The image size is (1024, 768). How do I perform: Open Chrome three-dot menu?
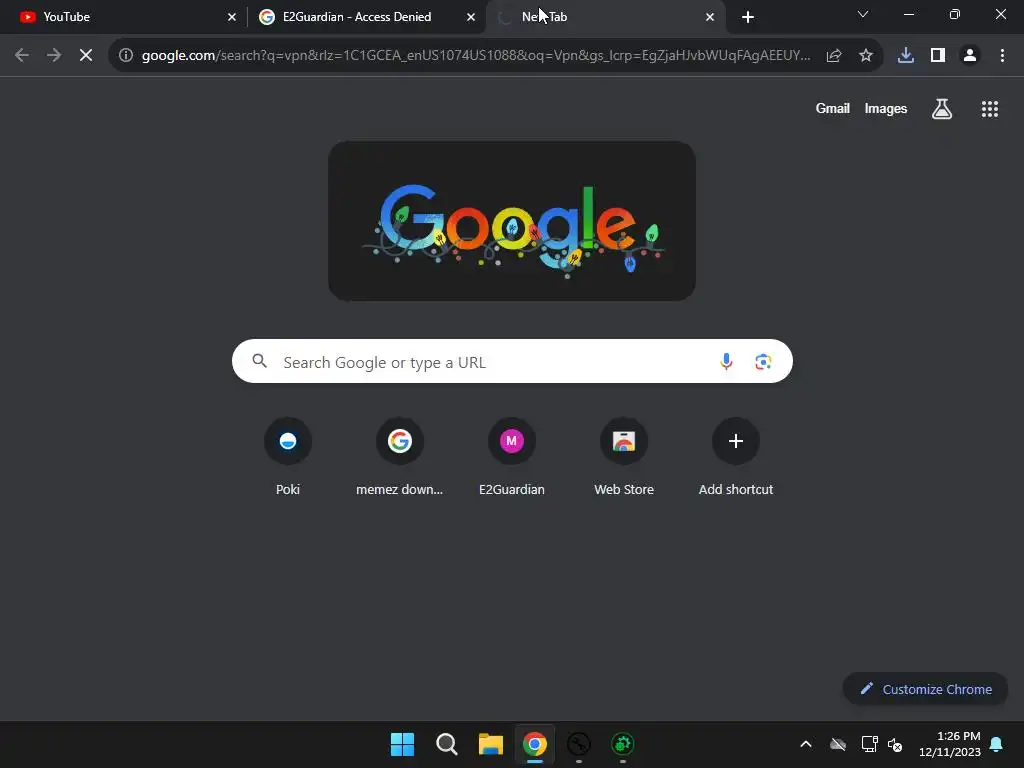pos(1002,56)
